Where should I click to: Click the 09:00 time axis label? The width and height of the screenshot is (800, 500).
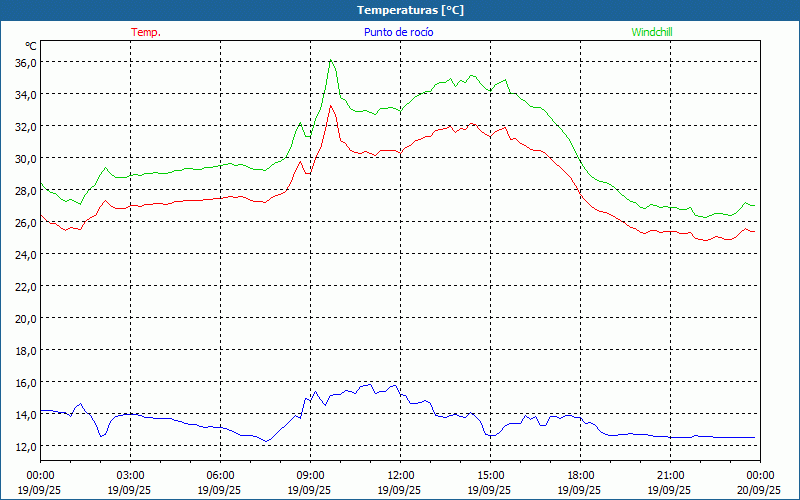pyautogui.click(x=310, y=475)
